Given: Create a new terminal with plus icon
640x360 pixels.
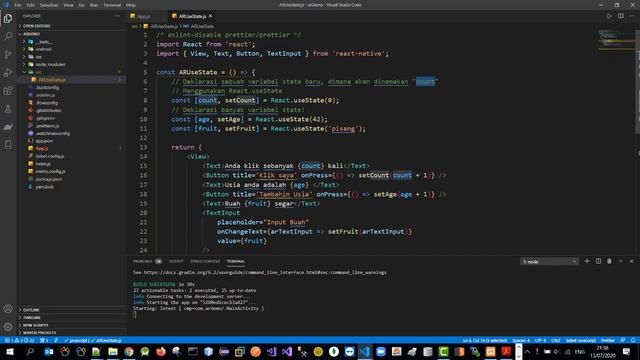Looking at the screenshot, I should click(587, 261).
